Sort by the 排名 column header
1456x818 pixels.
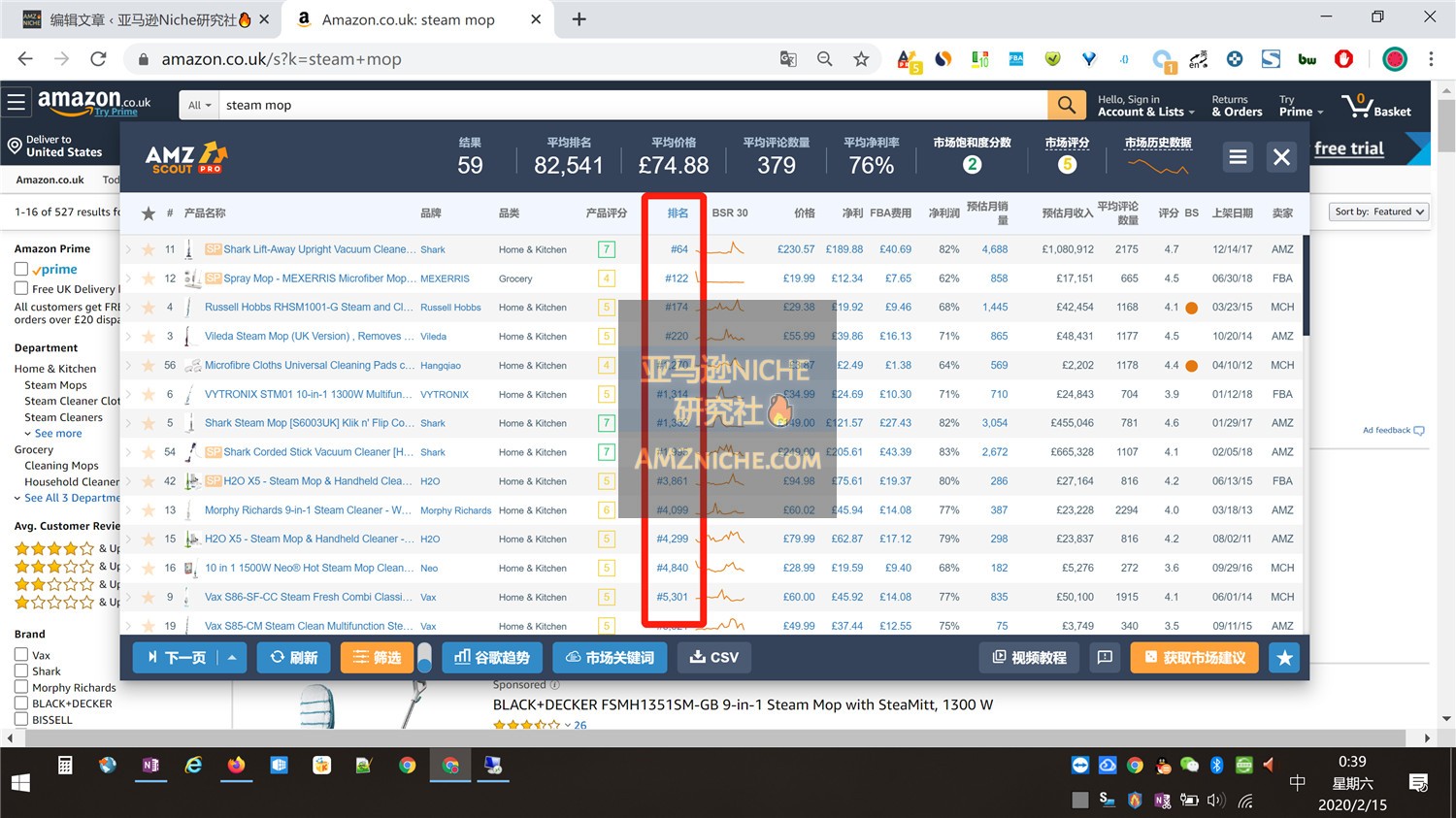tap(678, 213)
